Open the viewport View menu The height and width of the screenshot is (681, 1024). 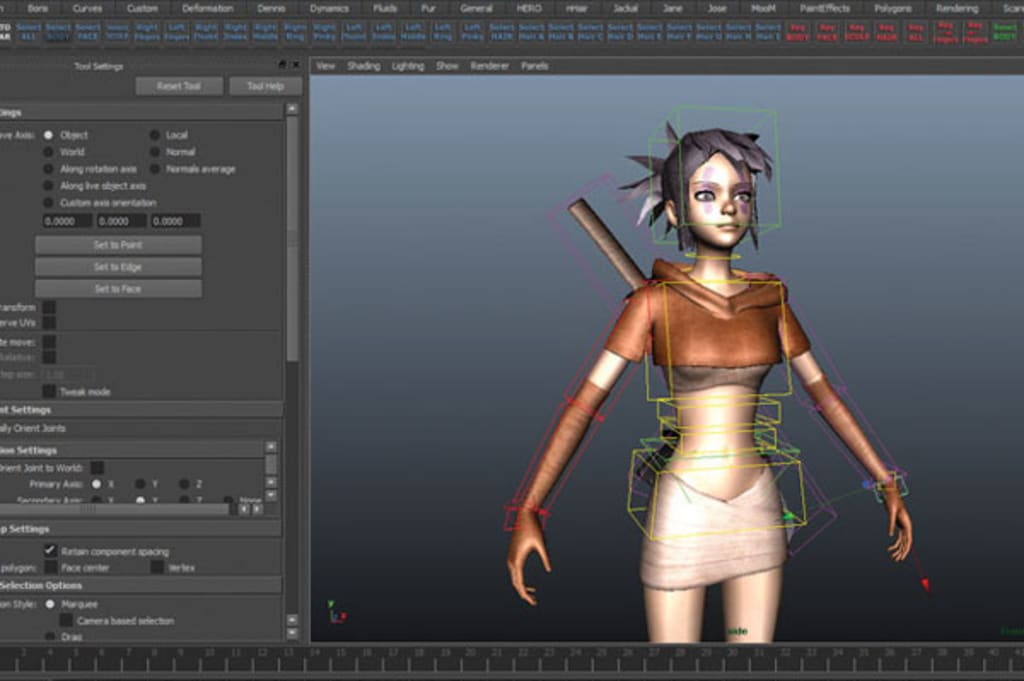point(326,66)
